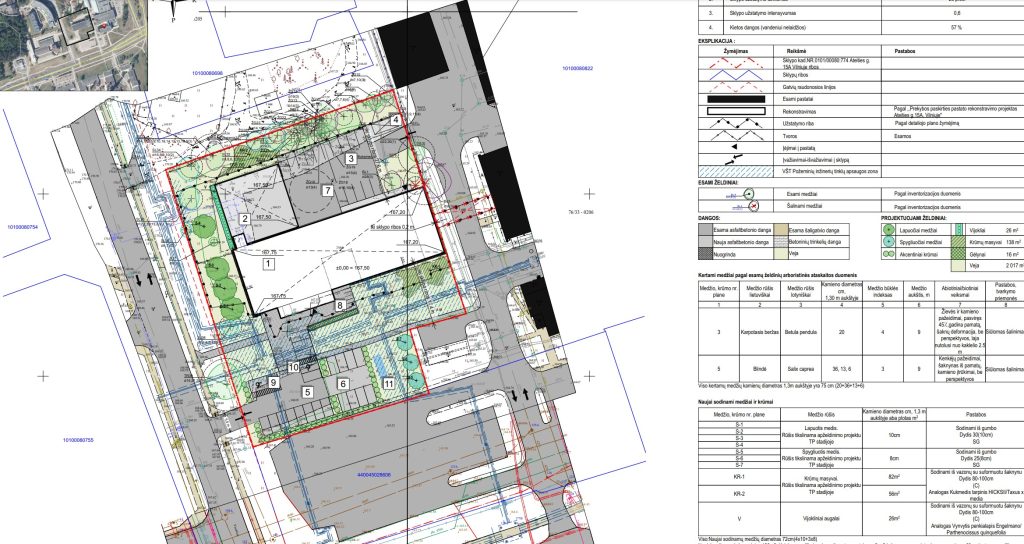
Task: Select the 'Spygliuočiai medžiai' teal tree icon
Action: pyautogui.click(x=888, y=242)
